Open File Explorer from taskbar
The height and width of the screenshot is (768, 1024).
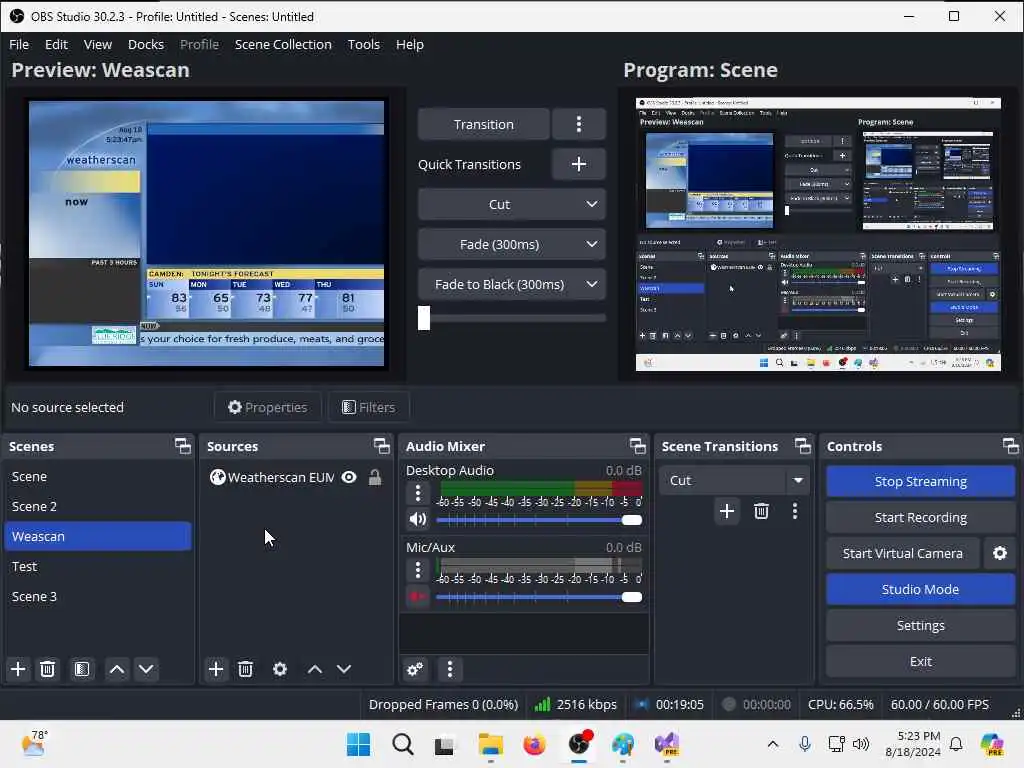click(490, 744)
